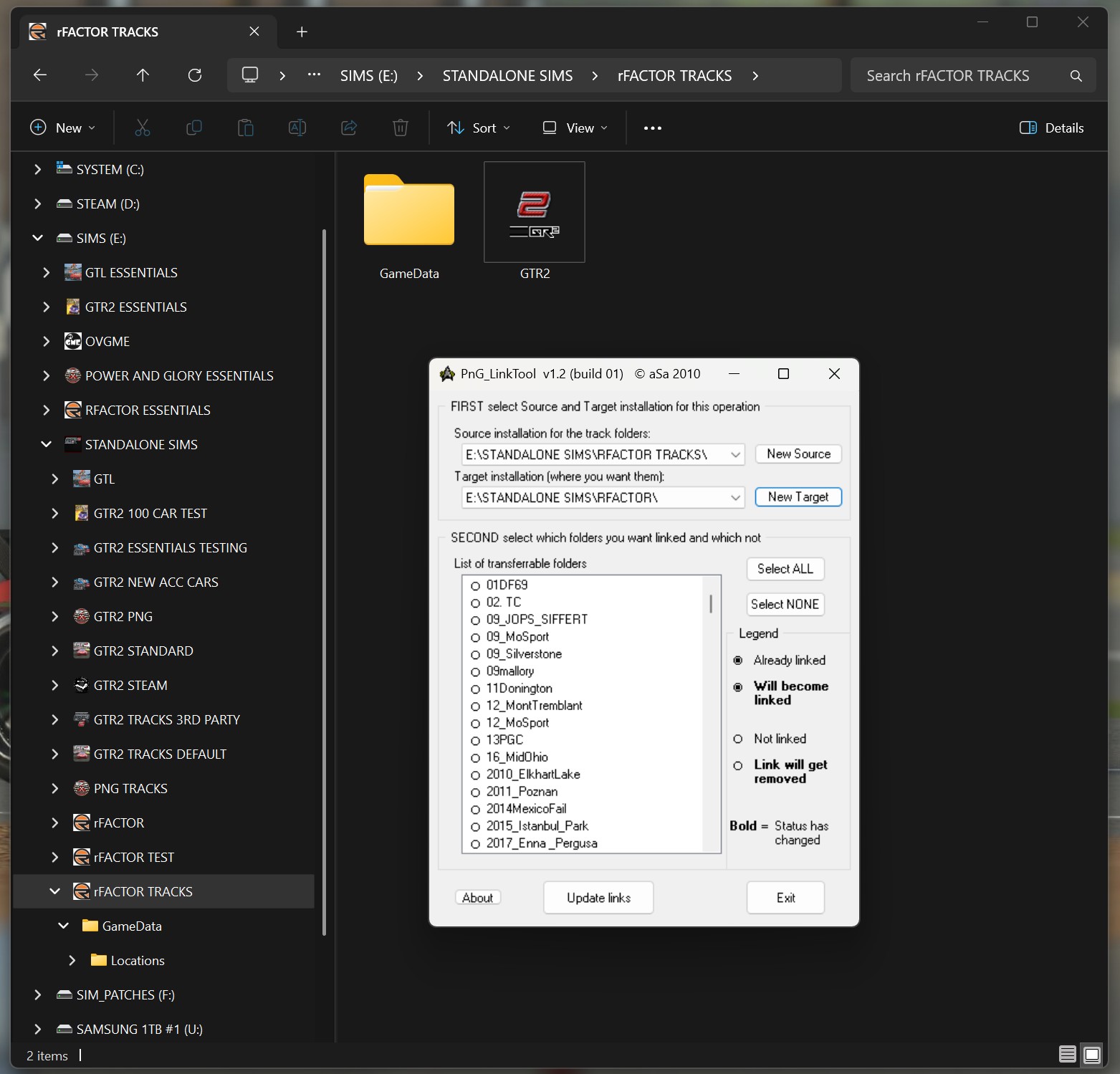The image size is (1120, 1074).
Task: Click the Copy icon in toolbar
Action: 194,128
